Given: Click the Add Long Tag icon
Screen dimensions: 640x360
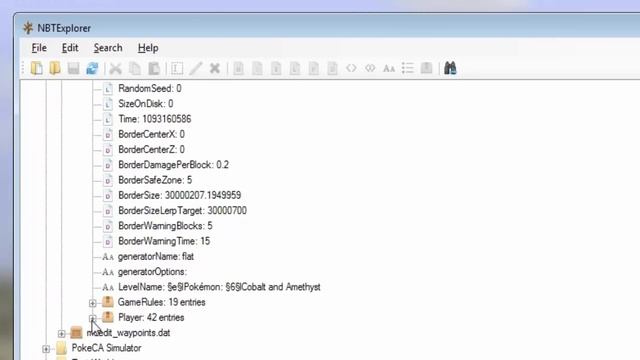Looking at the screenshot, I should [x=295, y=68].
